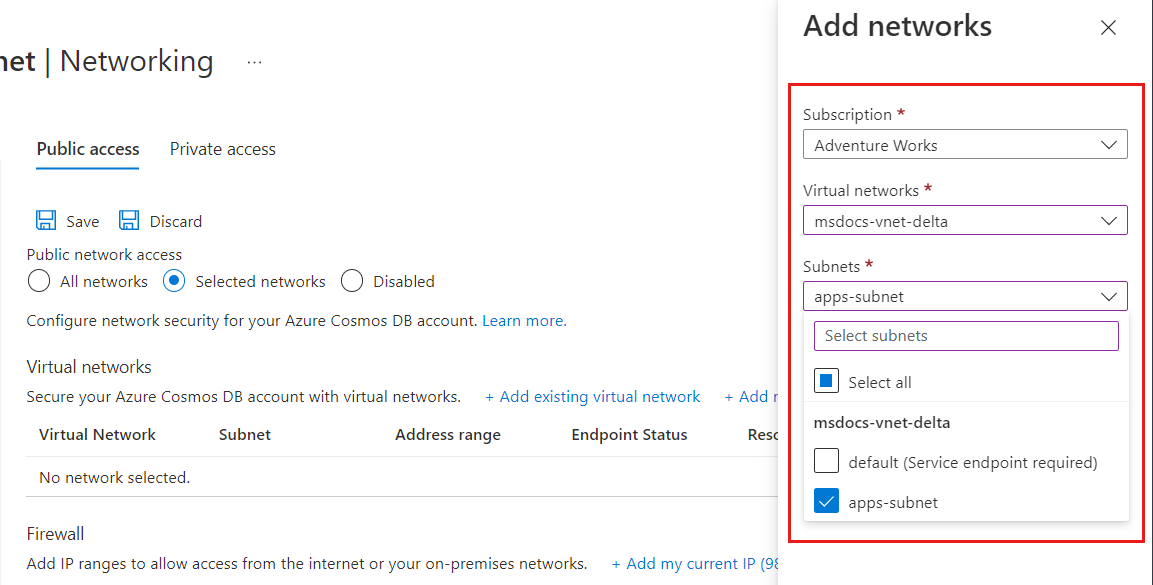Switch to the Public access tab

click(87, 148)
